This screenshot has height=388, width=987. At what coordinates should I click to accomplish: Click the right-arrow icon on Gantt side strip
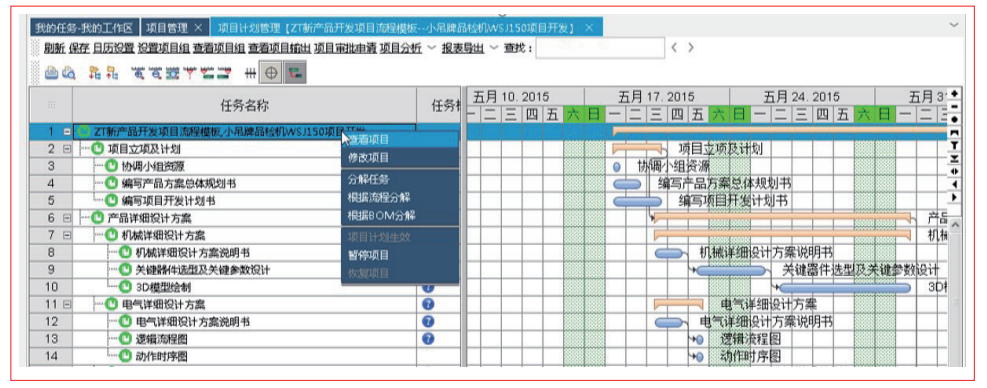[x=954, y=197]
